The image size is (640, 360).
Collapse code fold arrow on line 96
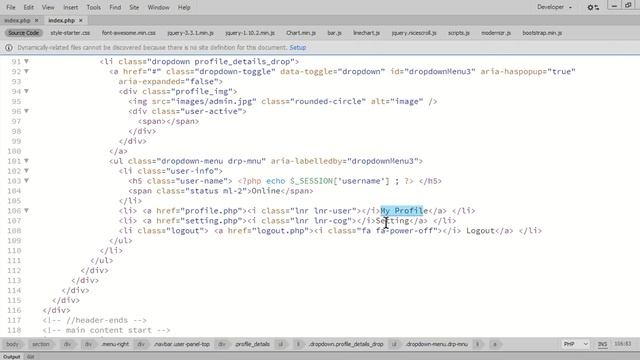pos(26,111)
